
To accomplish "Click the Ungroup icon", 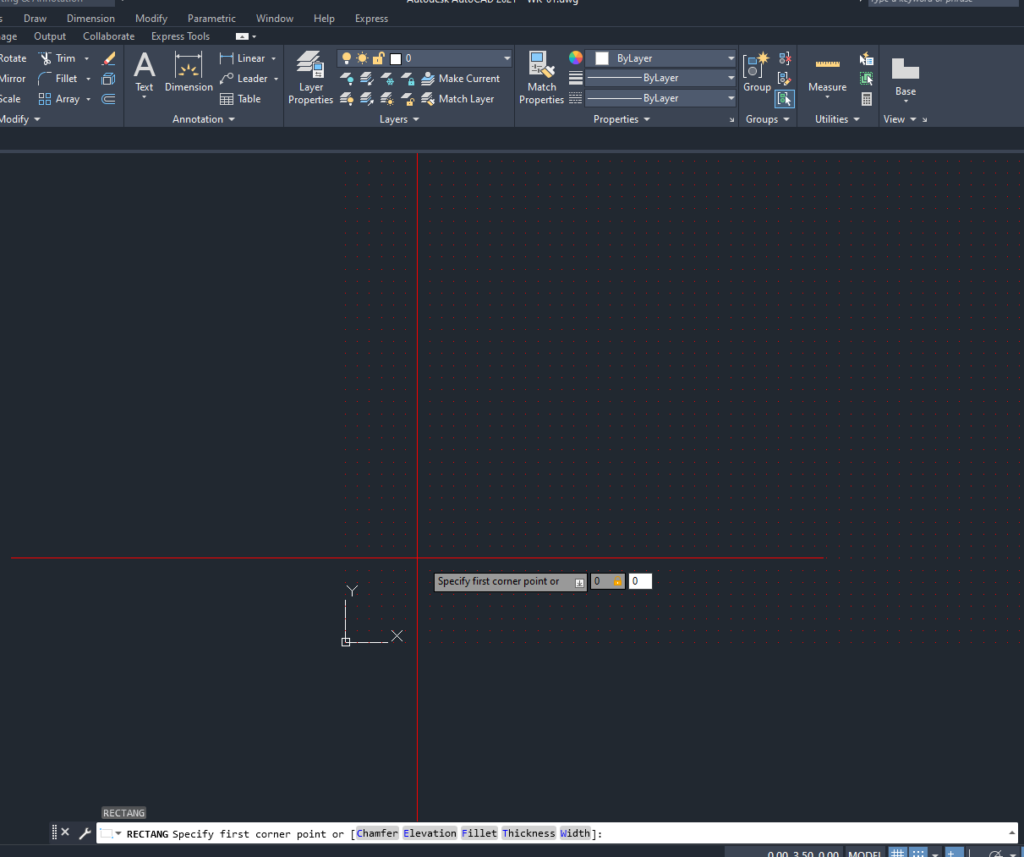I will pyautogui.click(x=784, y=58).
